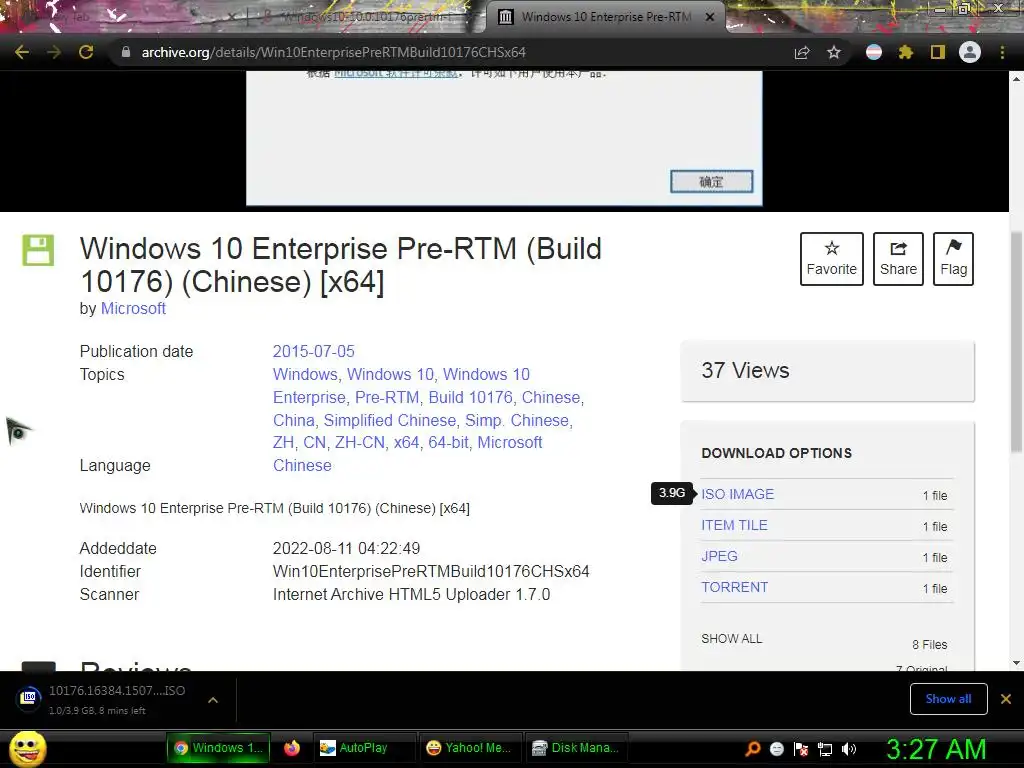Open the smiley Start button
This screenshot has width=1024, height=768.
coord(28,748)
